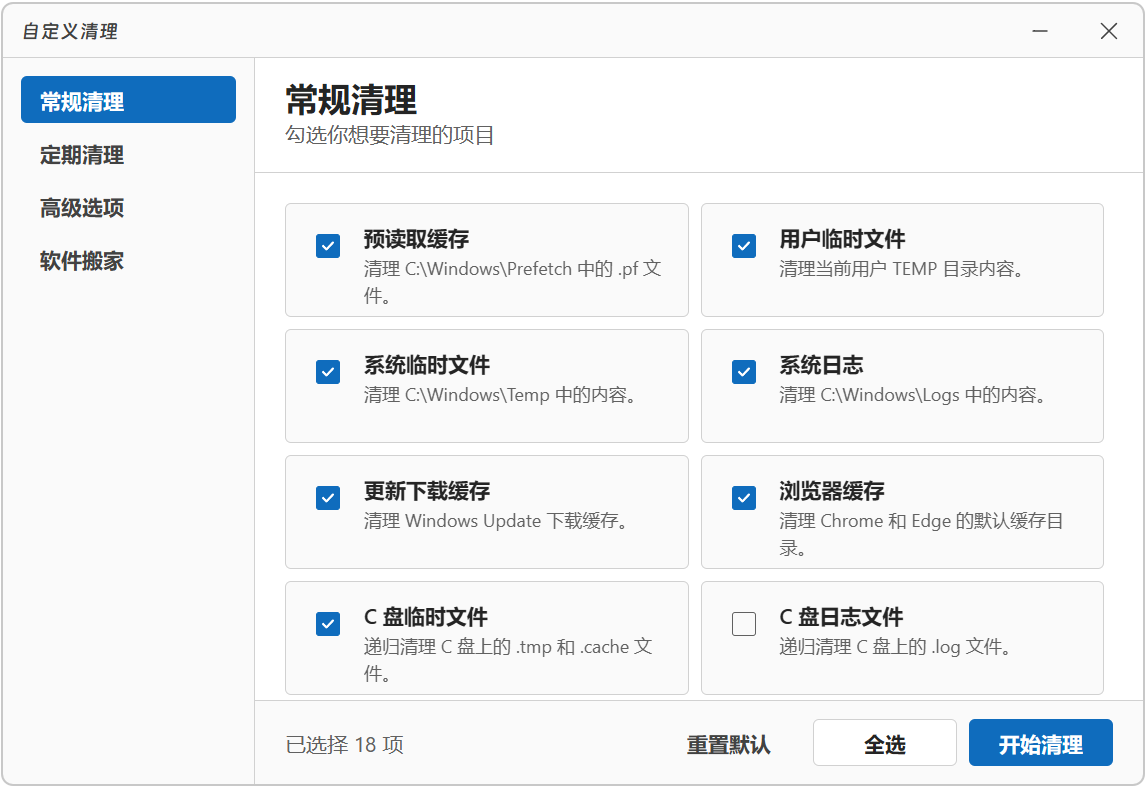Click the TEMP 目录内容 description text
Image resolution: width=1146 pixels, height=788 pixels.
(902, 269)
